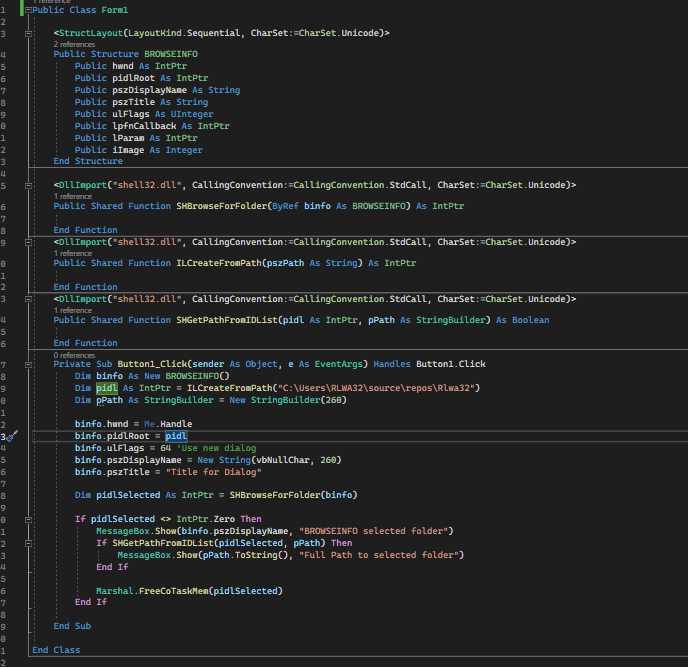Open '0 references' CodeLens above Button1_Click

point(74,355)
